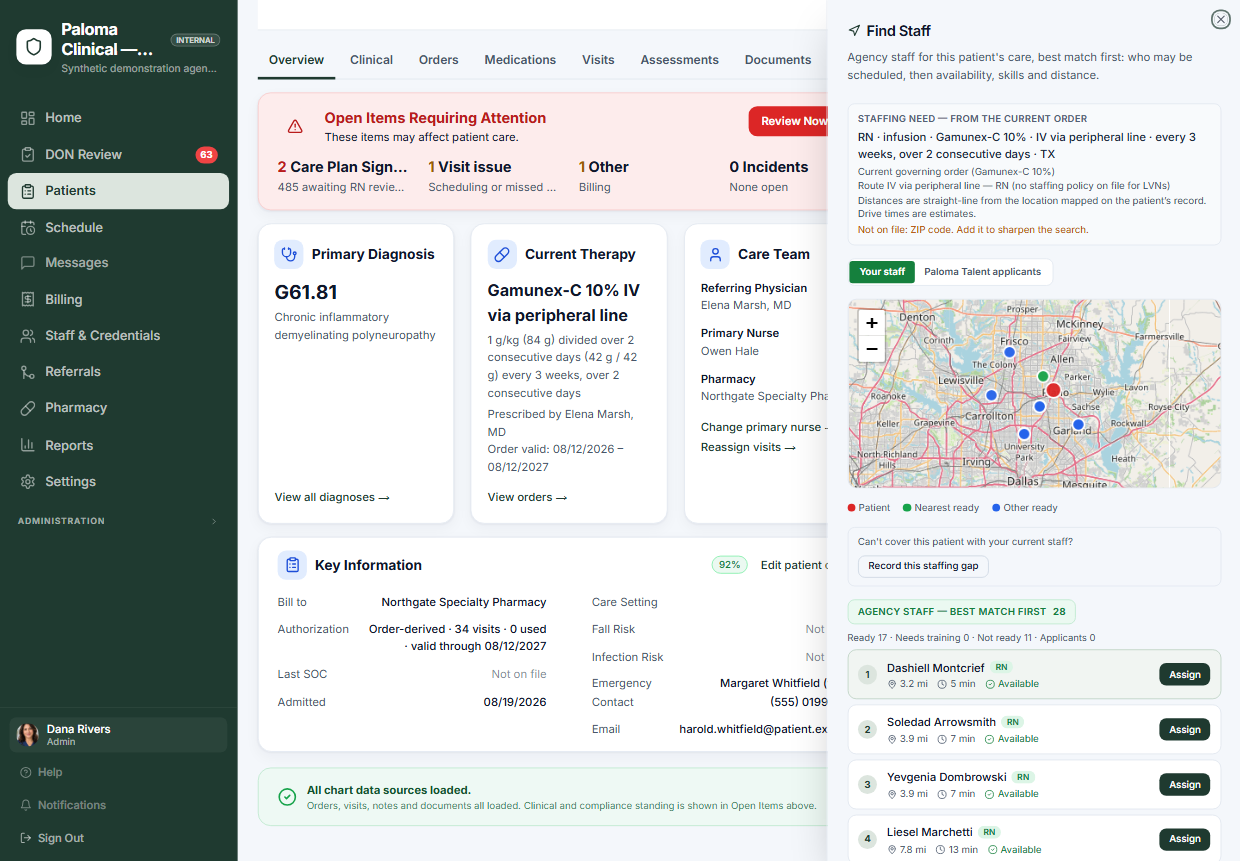Click the 1 Other Billing item
Image resolution: width=1240 pixels, height=861 pixels.
(x=604, y=176)
